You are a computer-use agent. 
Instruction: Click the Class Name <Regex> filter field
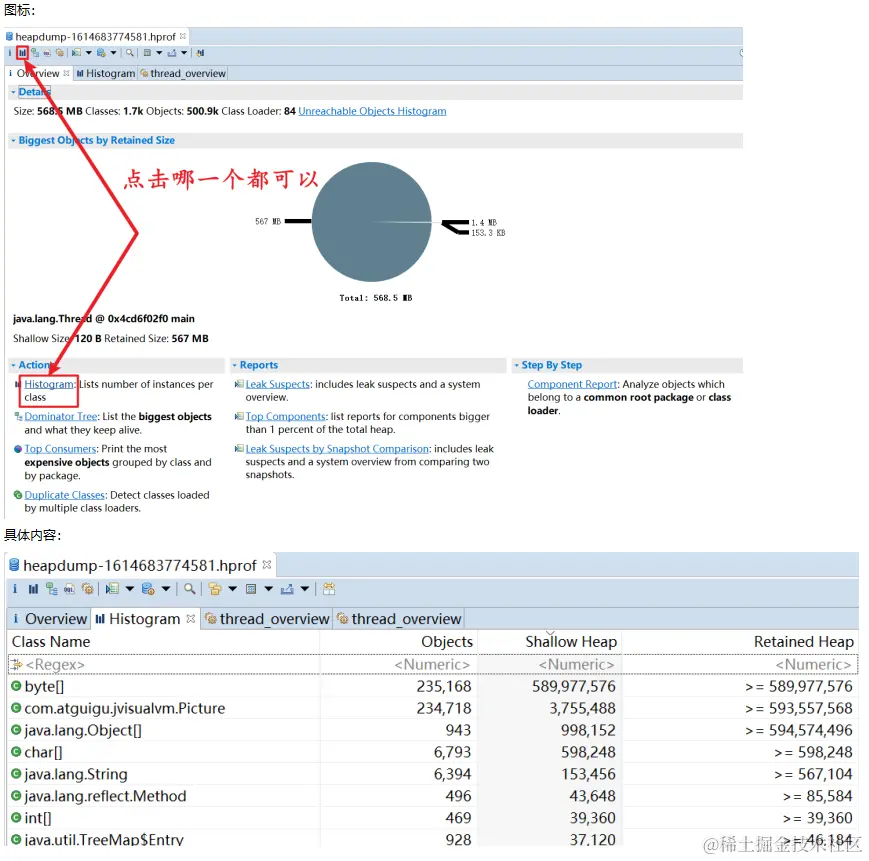[164, 664]
